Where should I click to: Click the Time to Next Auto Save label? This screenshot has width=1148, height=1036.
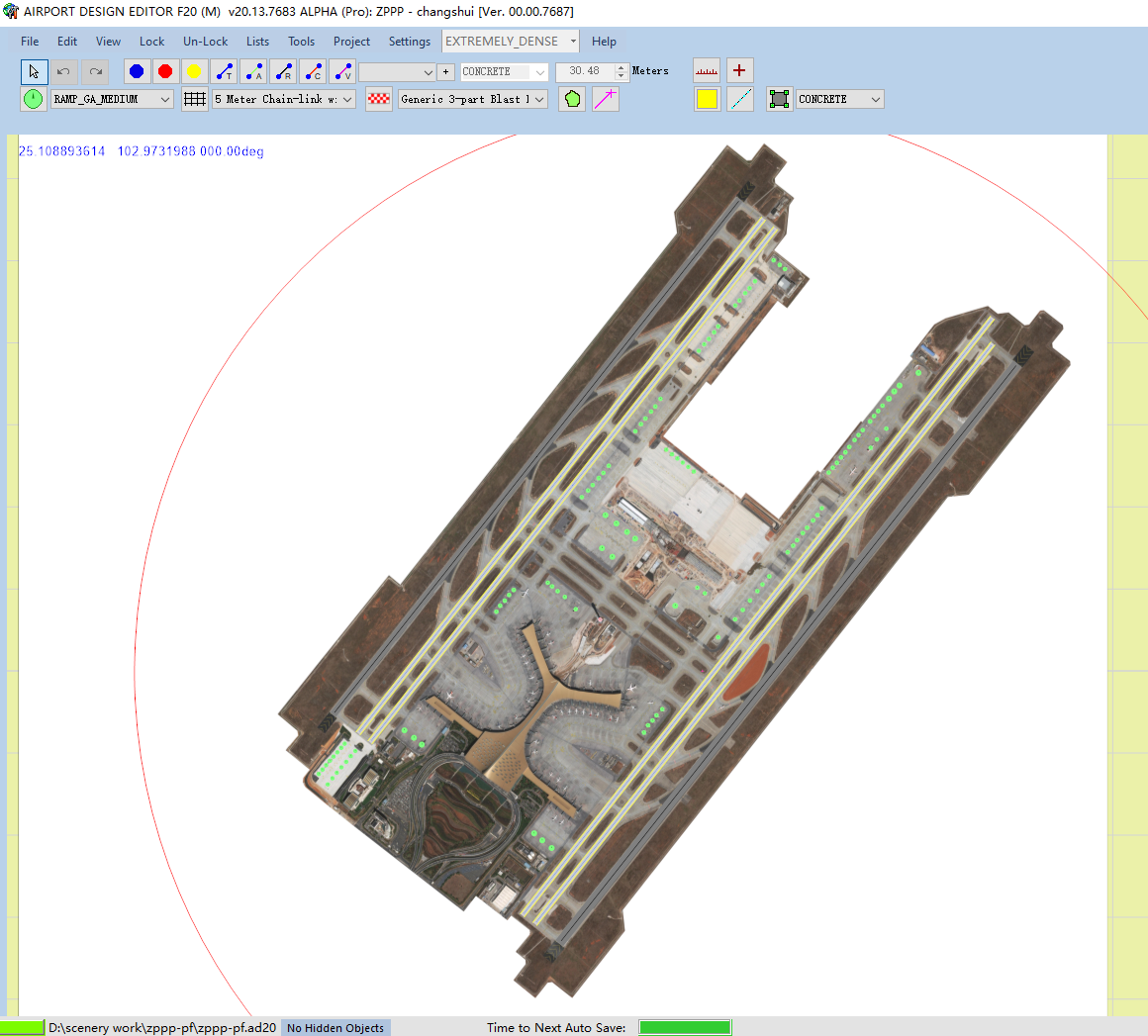click(556, 1028)
